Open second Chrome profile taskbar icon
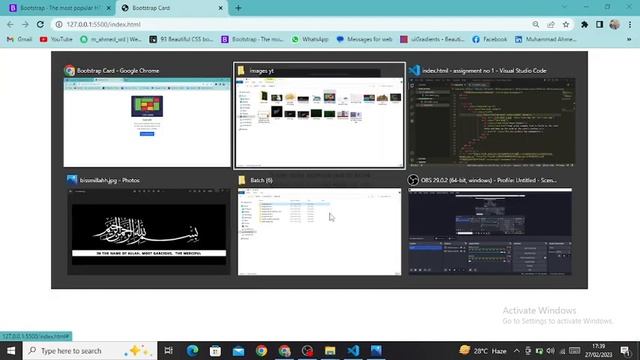Screen dimensions: 640x360 [x=284, y=351]
